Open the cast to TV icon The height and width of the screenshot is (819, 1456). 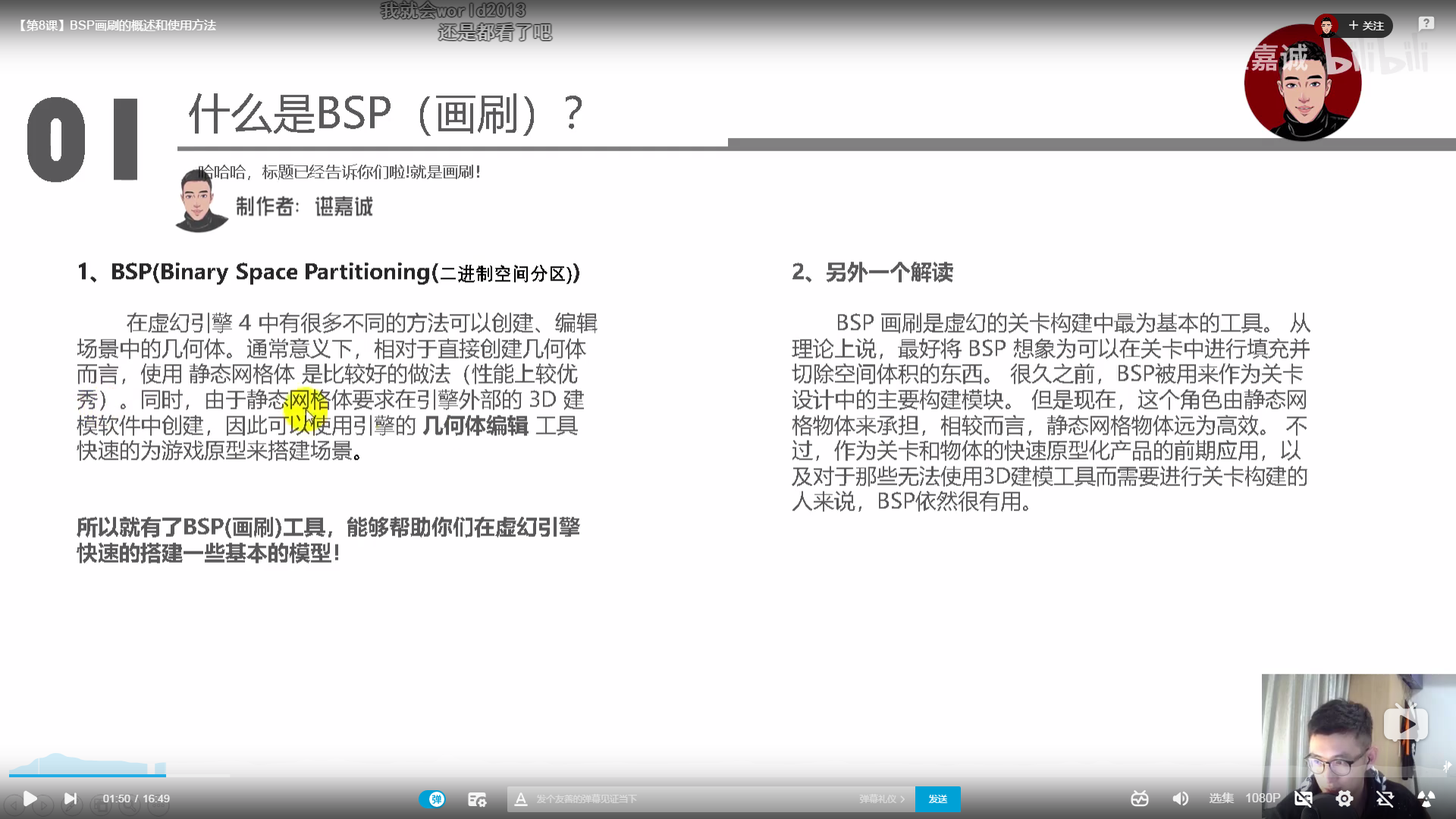click(1140, 798)
